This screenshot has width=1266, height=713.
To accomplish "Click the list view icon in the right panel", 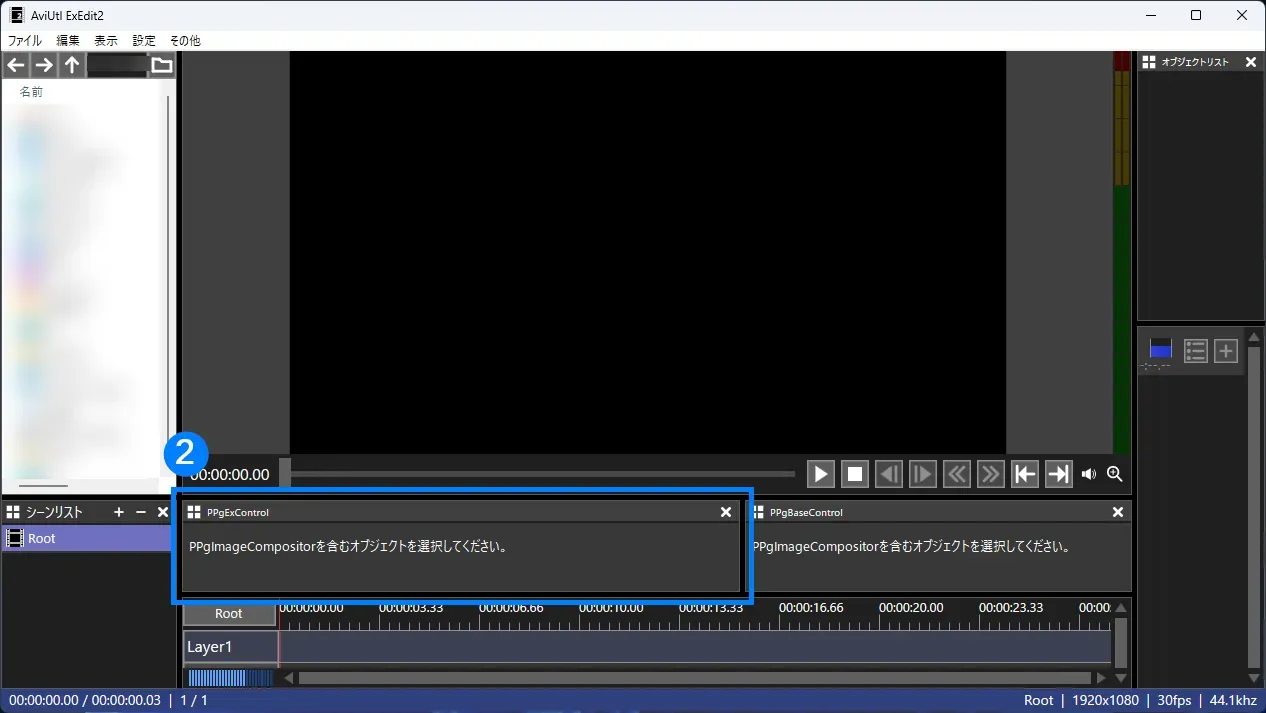I will click(x=1196, y=351).
